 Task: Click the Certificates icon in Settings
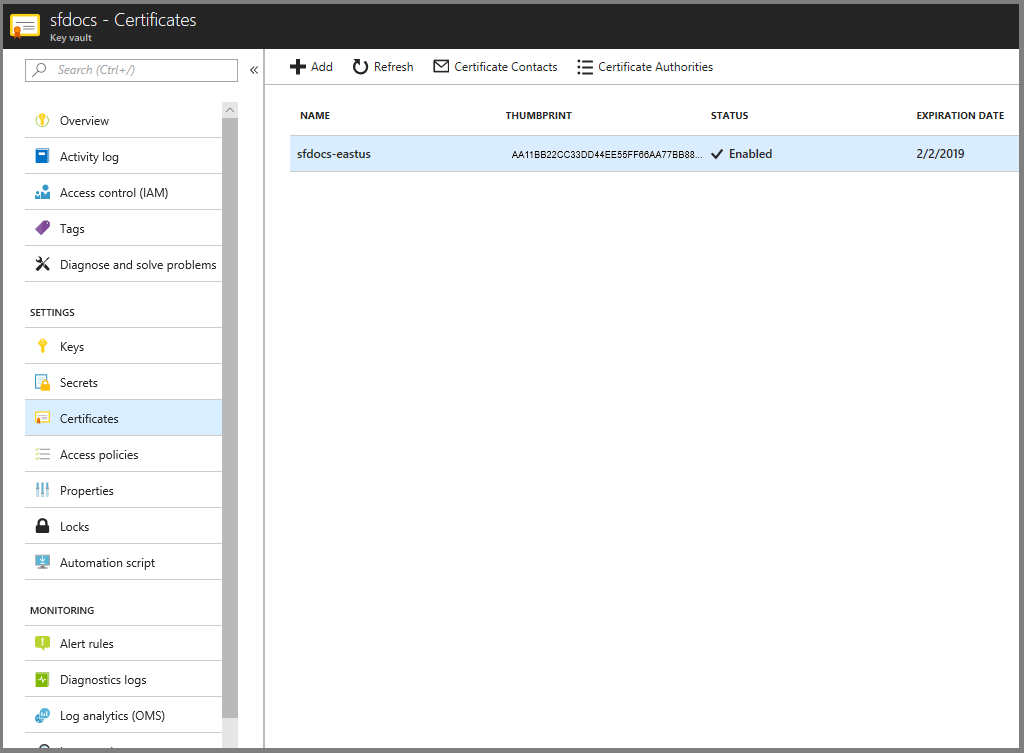44,418
